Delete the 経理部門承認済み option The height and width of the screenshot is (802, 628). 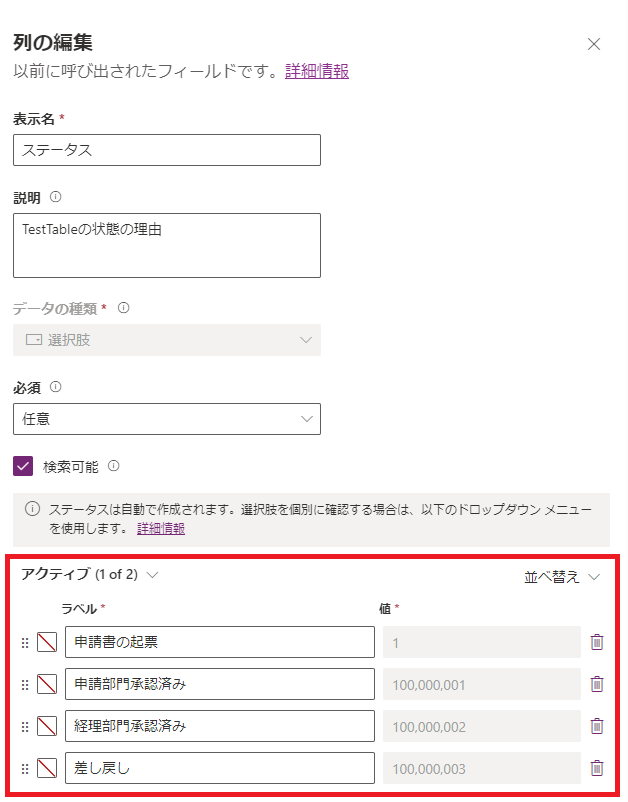[x=597, y=726]
